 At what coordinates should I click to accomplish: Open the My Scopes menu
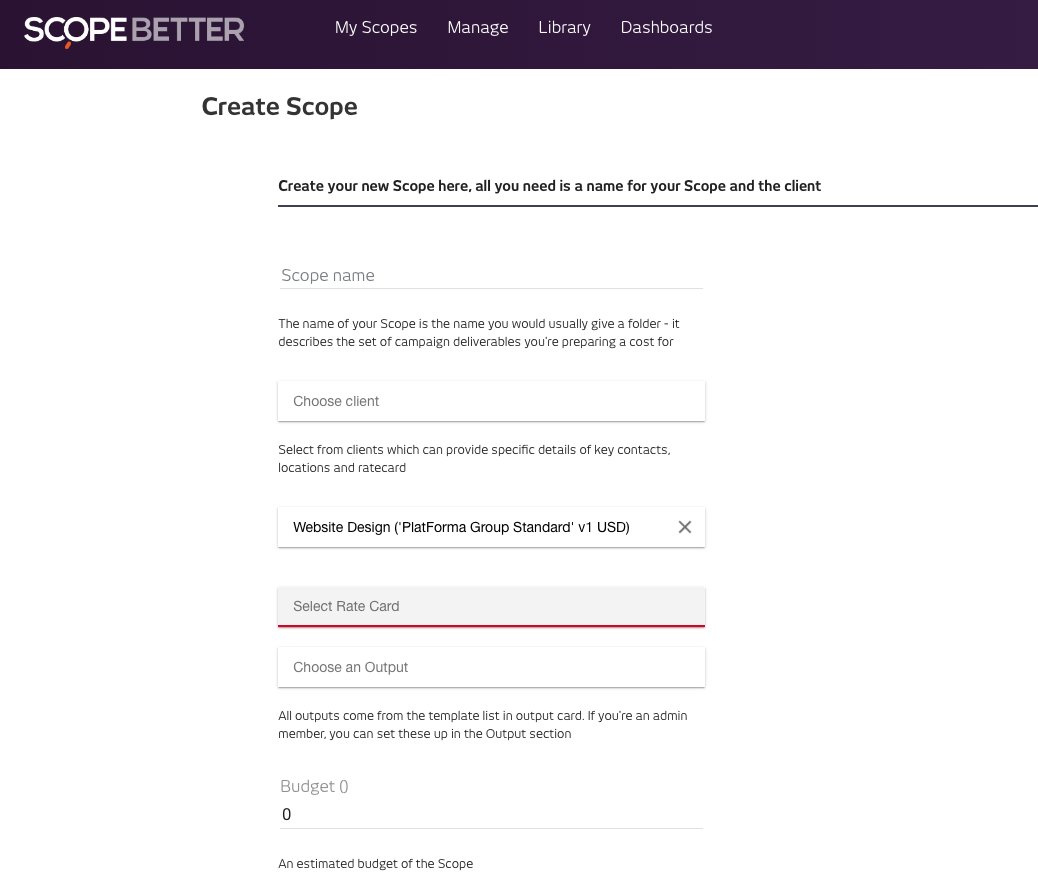375,27
